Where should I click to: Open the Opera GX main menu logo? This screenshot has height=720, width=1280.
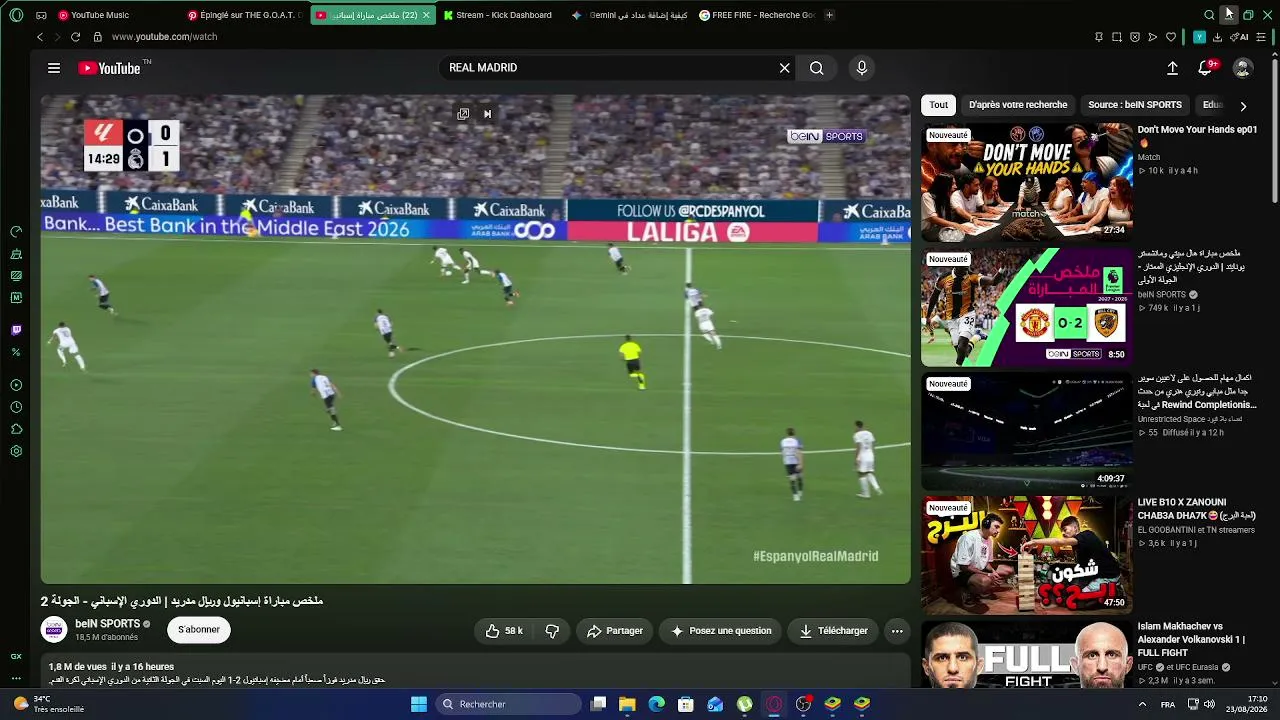coord(16,15)
